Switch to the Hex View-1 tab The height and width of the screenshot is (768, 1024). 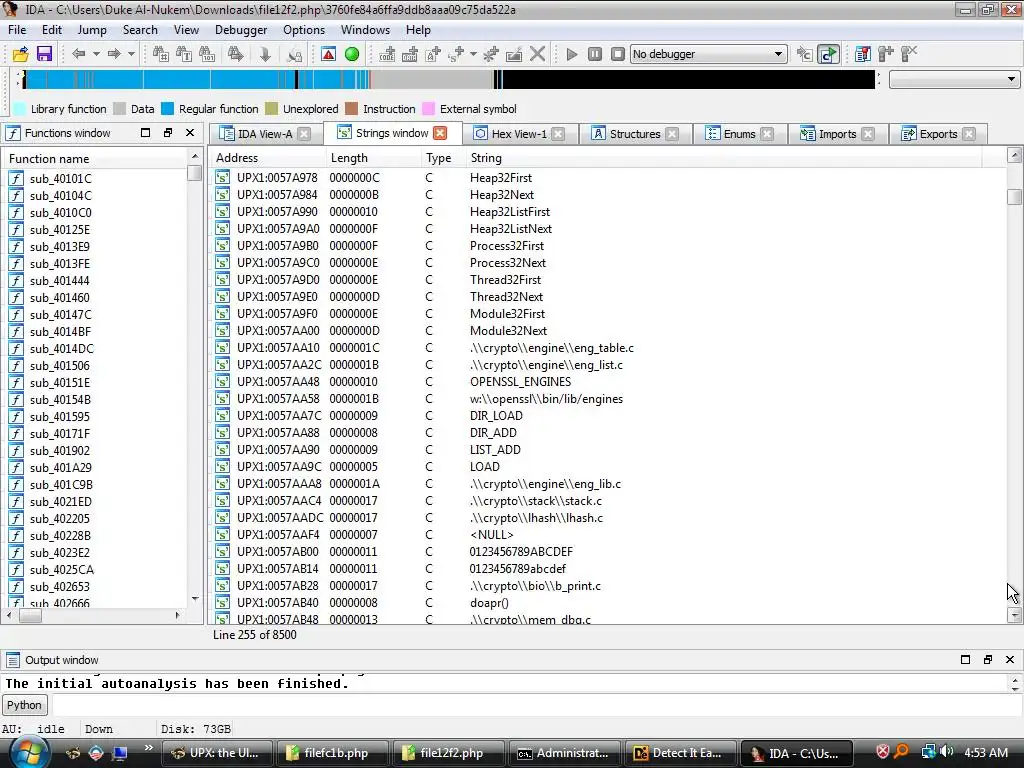point(519,134)
